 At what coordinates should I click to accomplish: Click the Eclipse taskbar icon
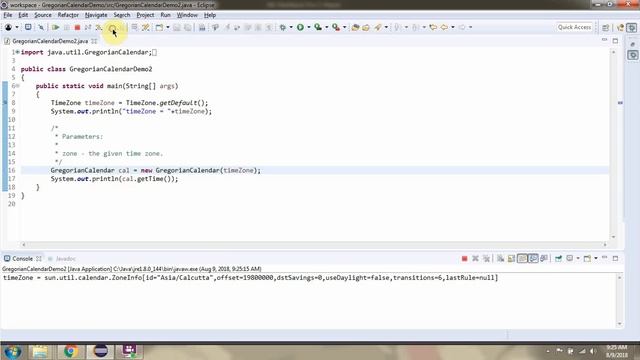coord(100,351)
